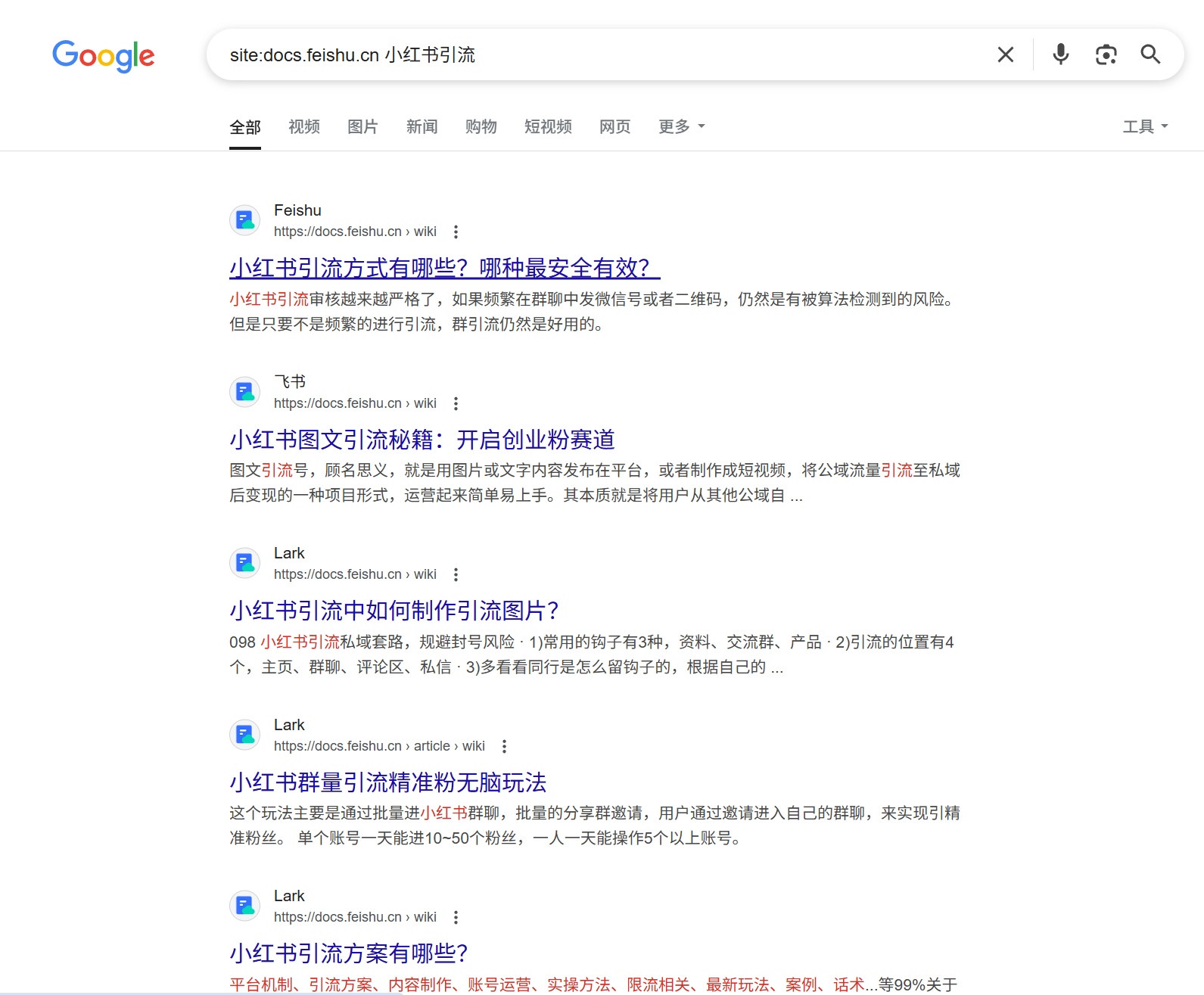This screenshot has height=995, width=1204.
Task: Click Lark site name above 小红书引流中如何制作引流图片
Action: [289, 553]
